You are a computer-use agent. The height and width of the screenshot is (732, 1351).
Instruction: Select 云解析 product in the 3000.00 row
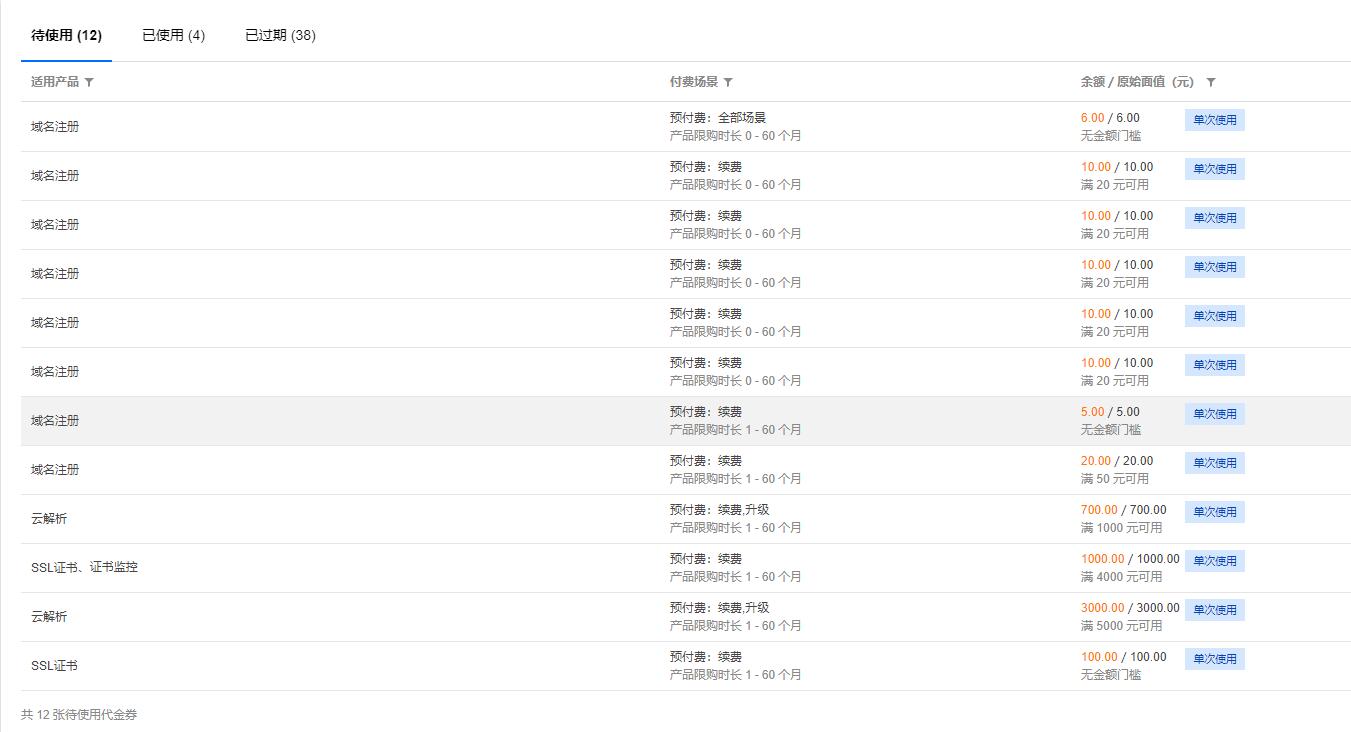pos(49,617)
